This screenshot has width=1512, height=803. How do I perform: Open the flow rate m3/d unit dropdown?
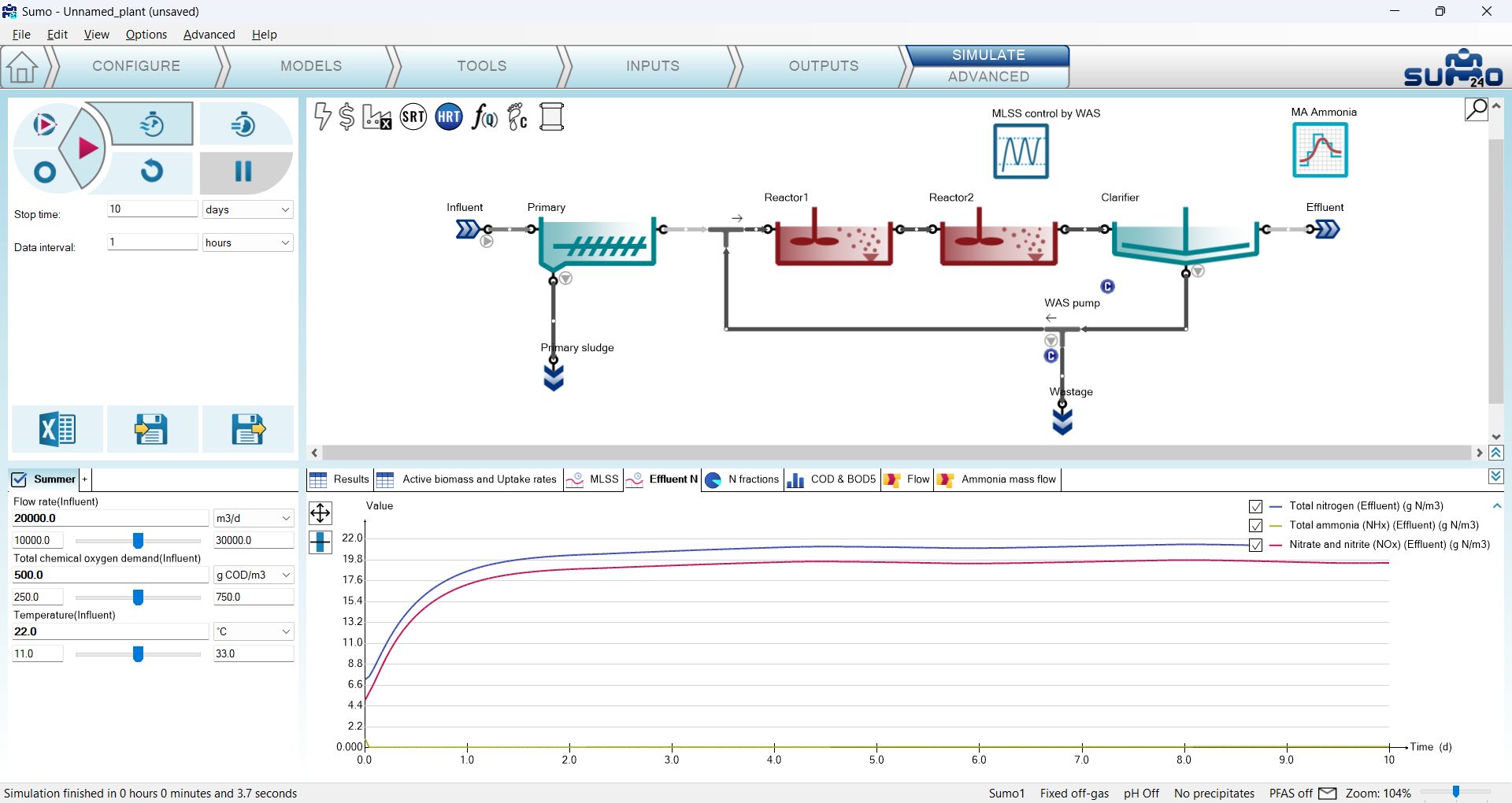click(253, 518)
